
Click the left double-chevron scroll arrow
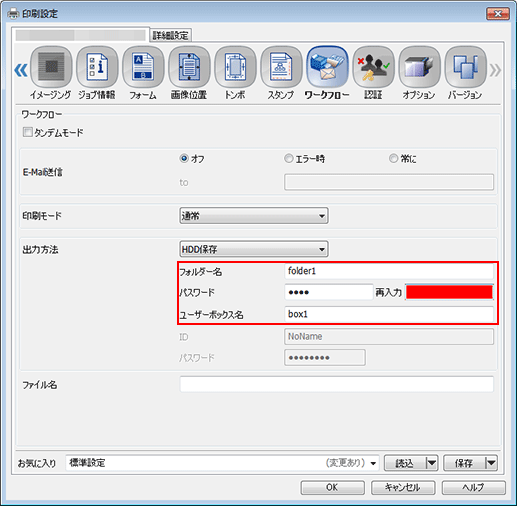tap(21, 70)
